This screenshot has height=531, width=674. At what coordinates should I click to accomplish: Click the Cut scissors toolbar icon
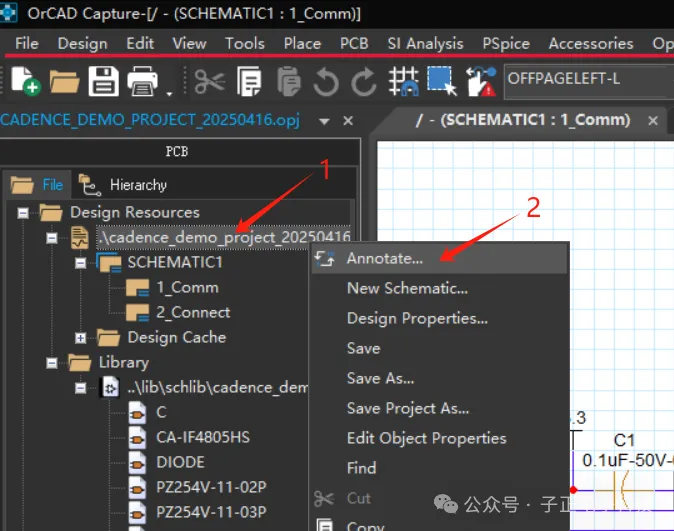(209, 81)
